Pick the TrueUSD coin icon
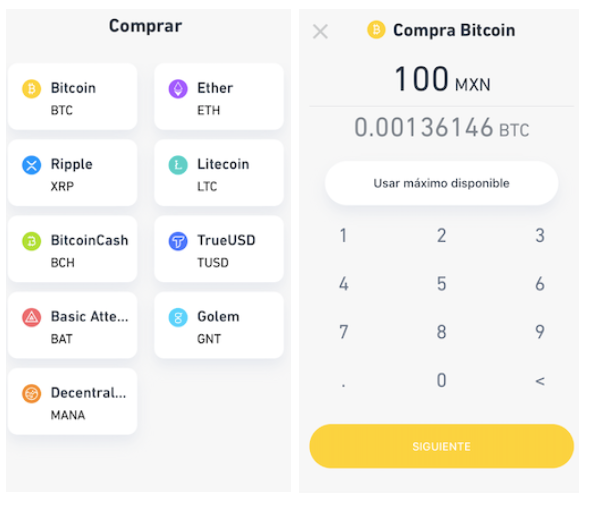 coord(178,241)
